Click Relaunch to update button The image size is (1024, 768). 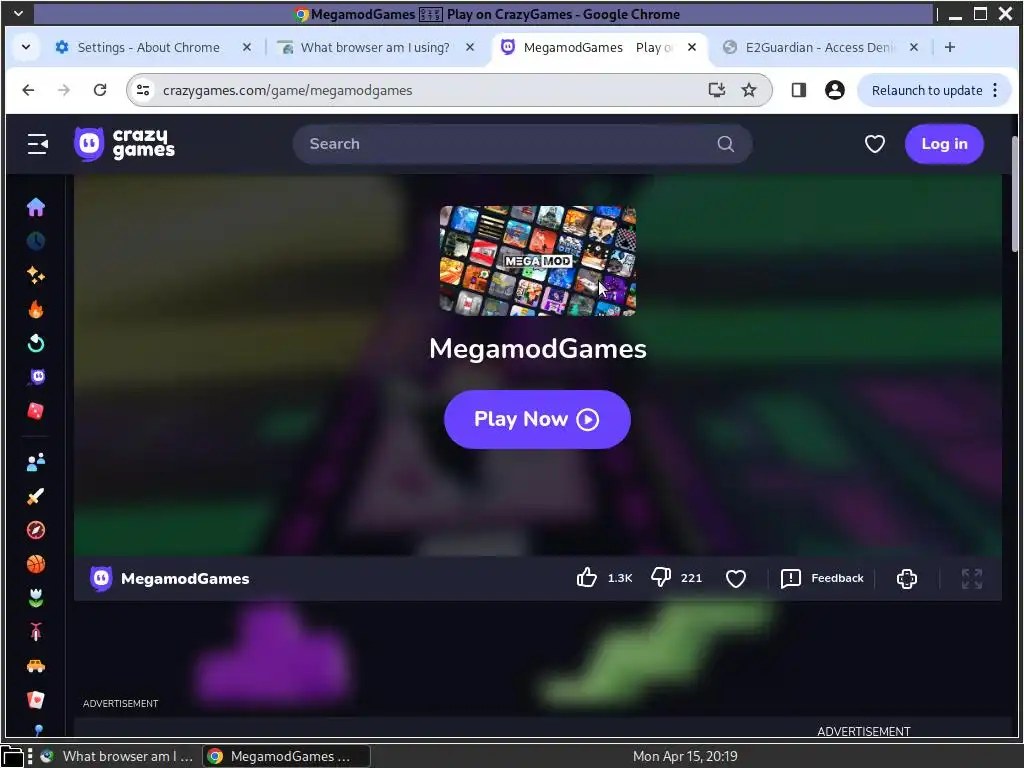[x=927, y=90]
